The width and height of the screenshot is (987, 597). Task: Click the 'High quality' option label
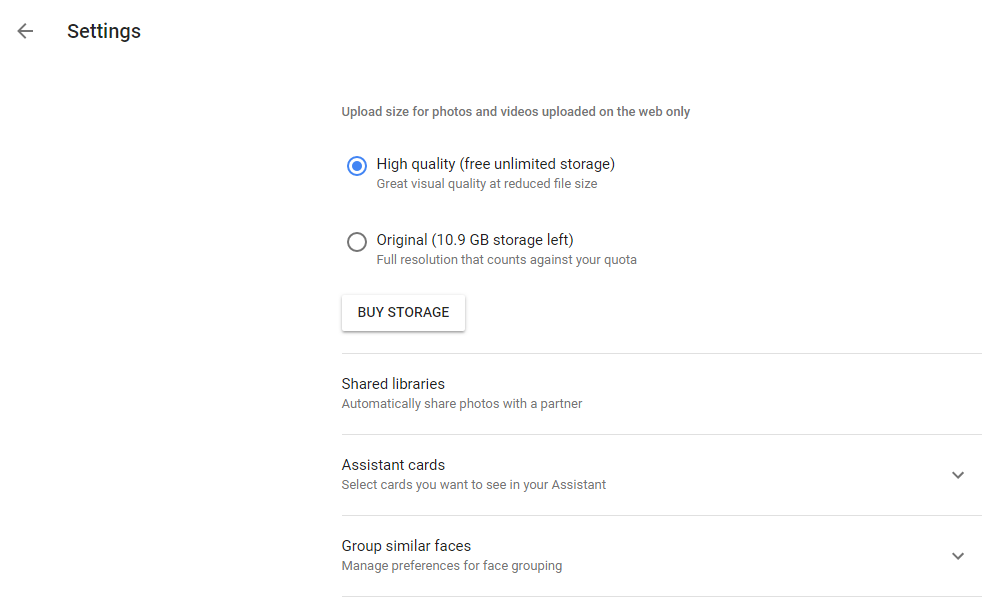coord(417,164)
